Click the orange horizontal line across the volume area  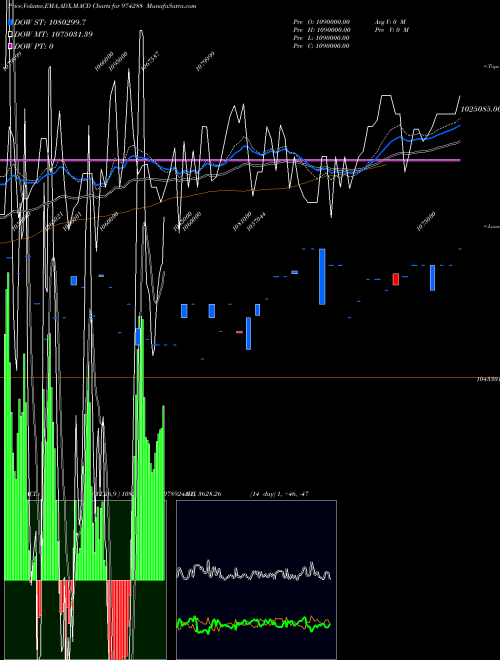coord(250,378)
